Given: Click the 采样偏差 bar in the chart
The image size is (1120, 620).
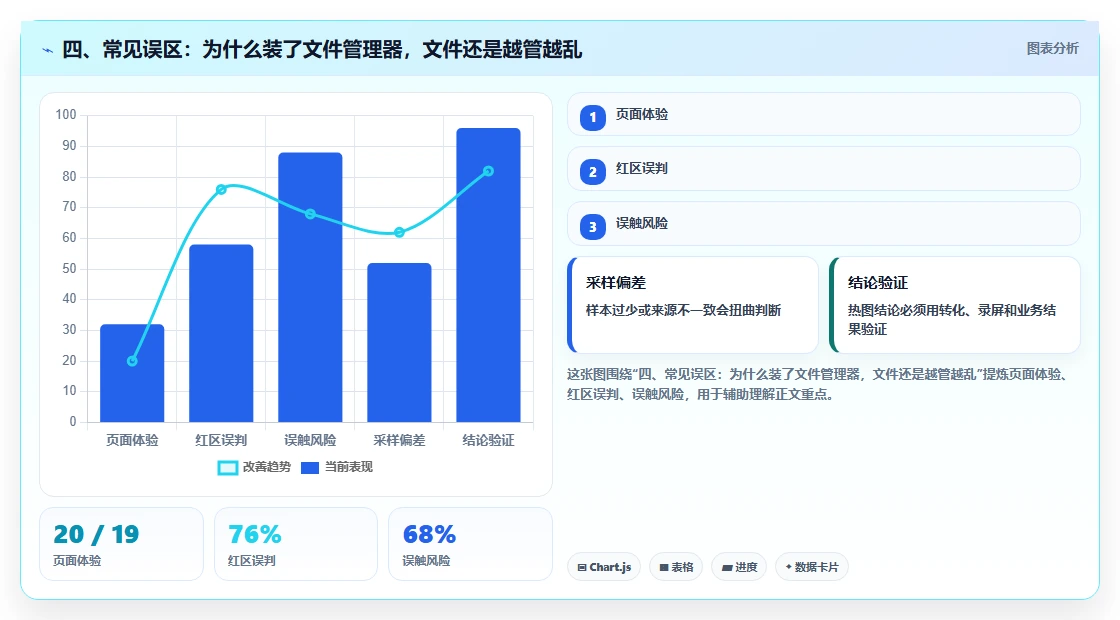Looking at the screenshot, I should 399,342.
